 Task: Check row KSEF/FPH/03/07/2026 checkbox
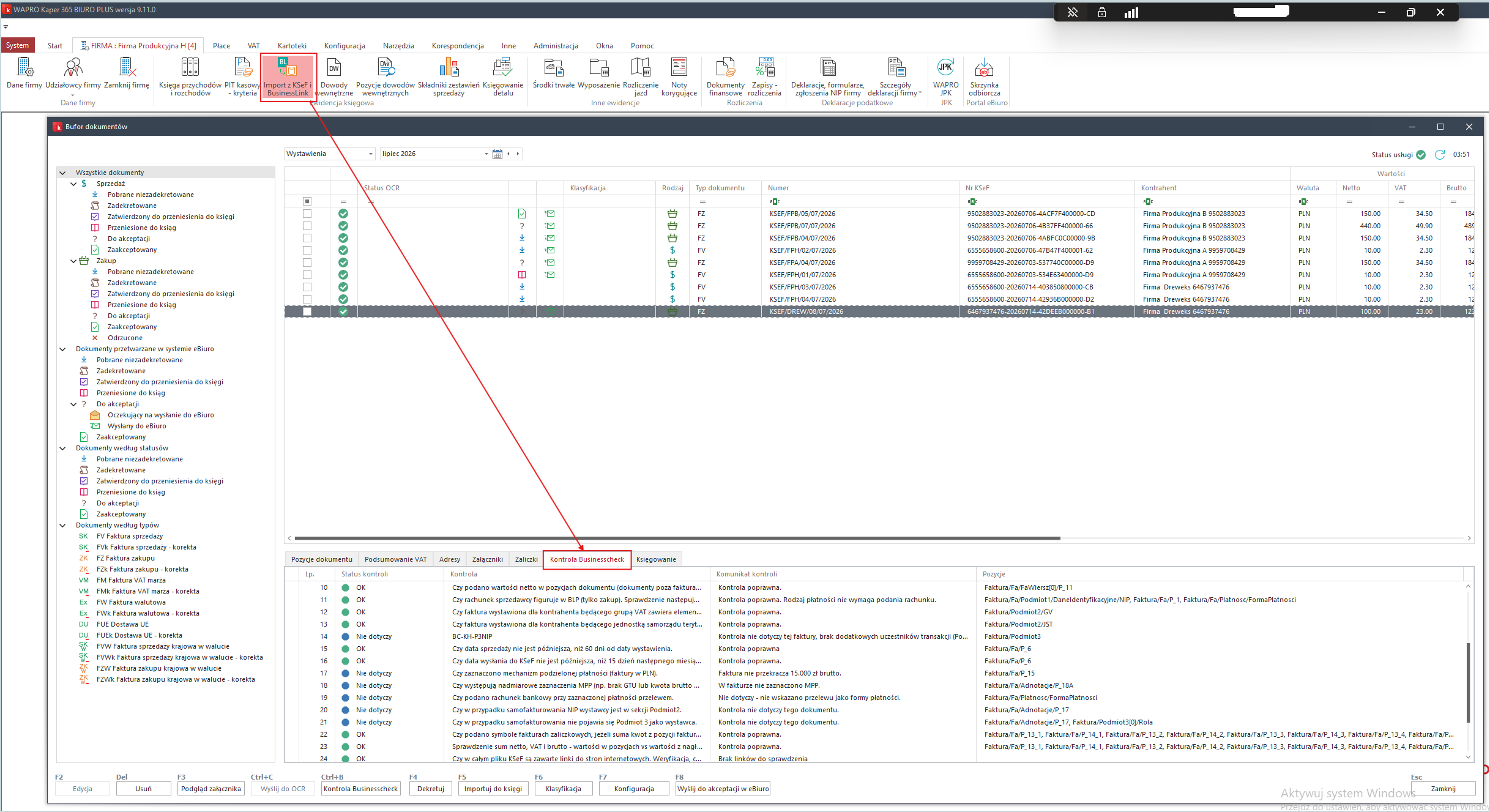pos(307,287)
